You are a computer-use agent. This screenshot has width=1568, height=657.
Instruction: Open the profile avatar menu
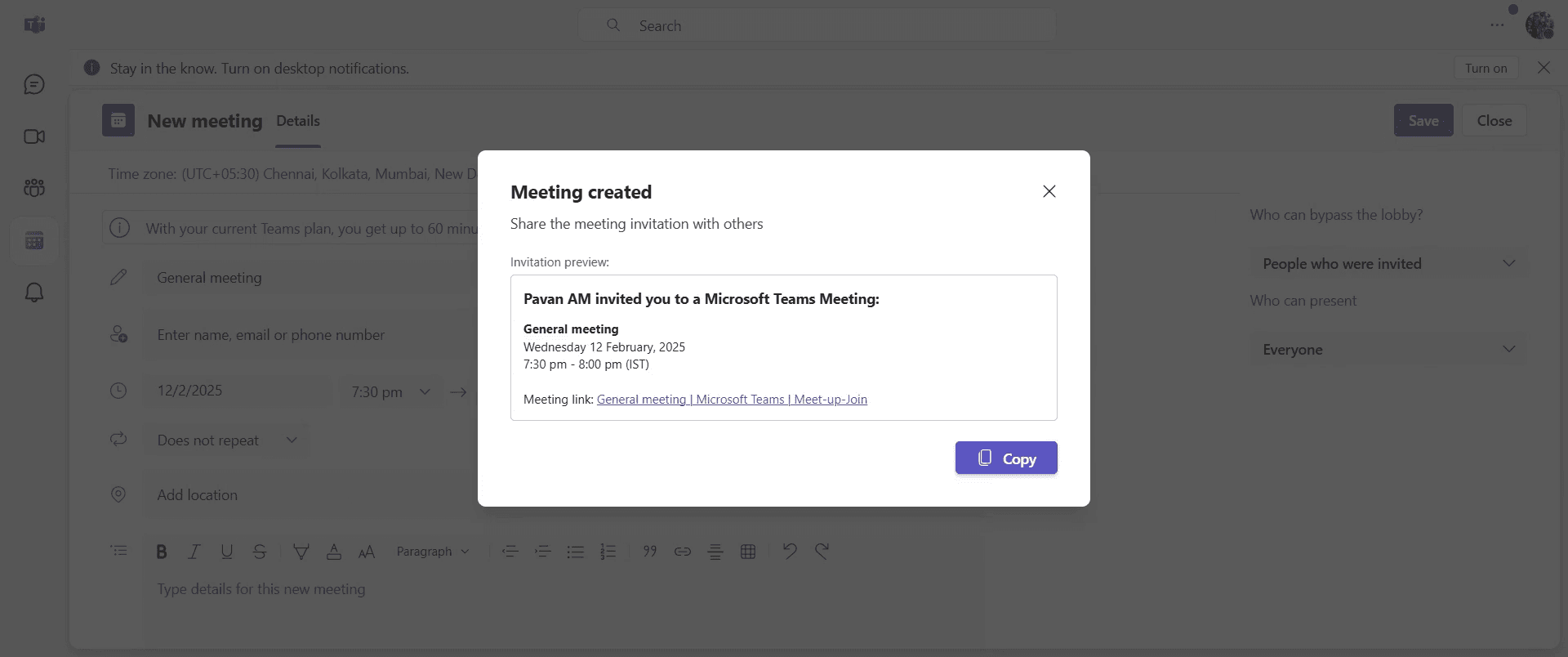(1539, 25)
